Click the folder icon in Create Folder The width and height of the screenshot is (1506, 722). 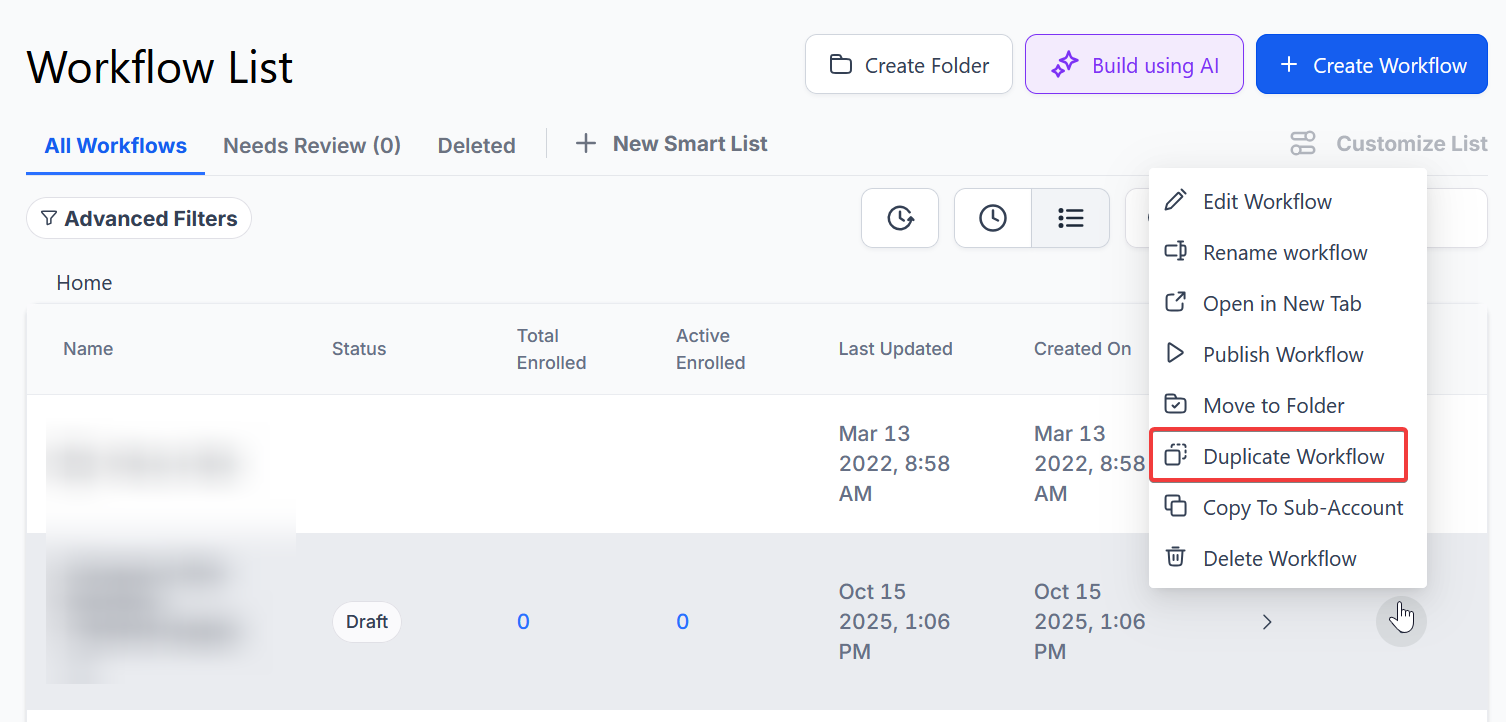(841, 65)
